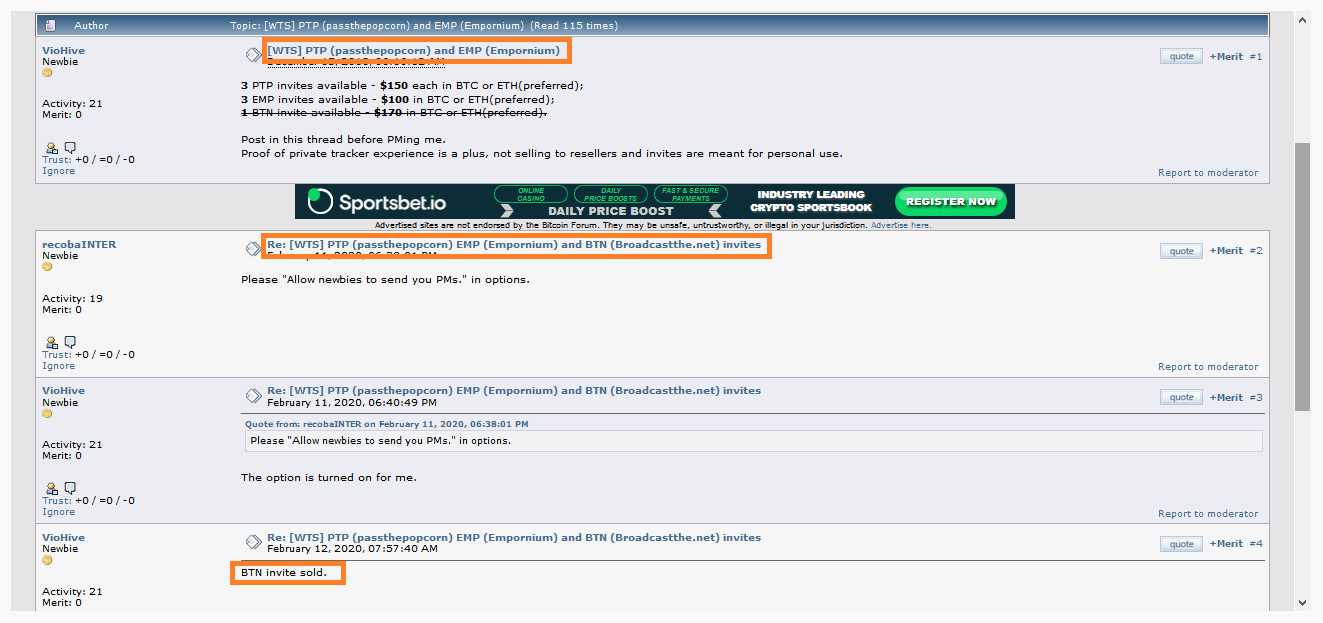Quote post #1
Screen dimensions: 1323x623
pyautogui.click(x=1181, y=56)
